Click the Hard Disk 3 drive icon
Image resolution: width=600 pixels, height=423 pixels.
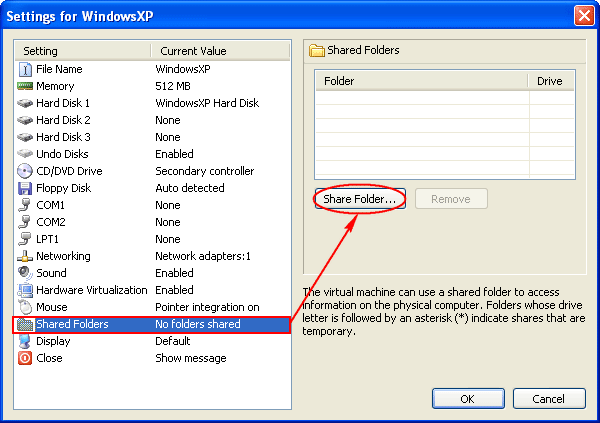25,137
